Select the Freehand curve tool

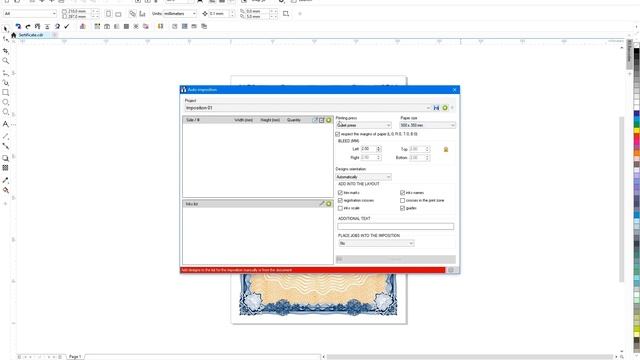click(x=5, y=73)
